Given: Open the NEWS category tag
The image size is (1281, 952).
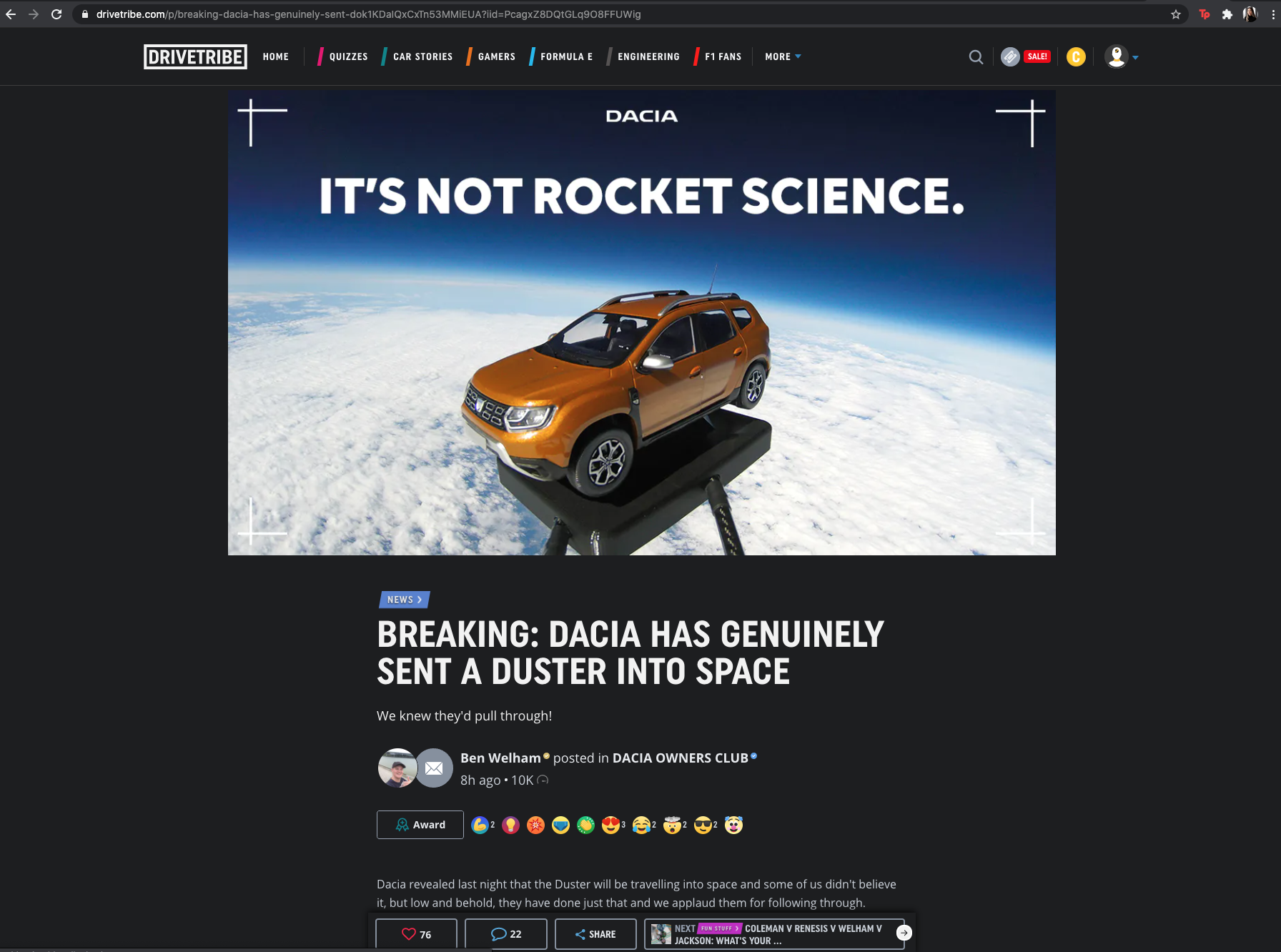Looking at the screenshot, I should click(404, 600).
